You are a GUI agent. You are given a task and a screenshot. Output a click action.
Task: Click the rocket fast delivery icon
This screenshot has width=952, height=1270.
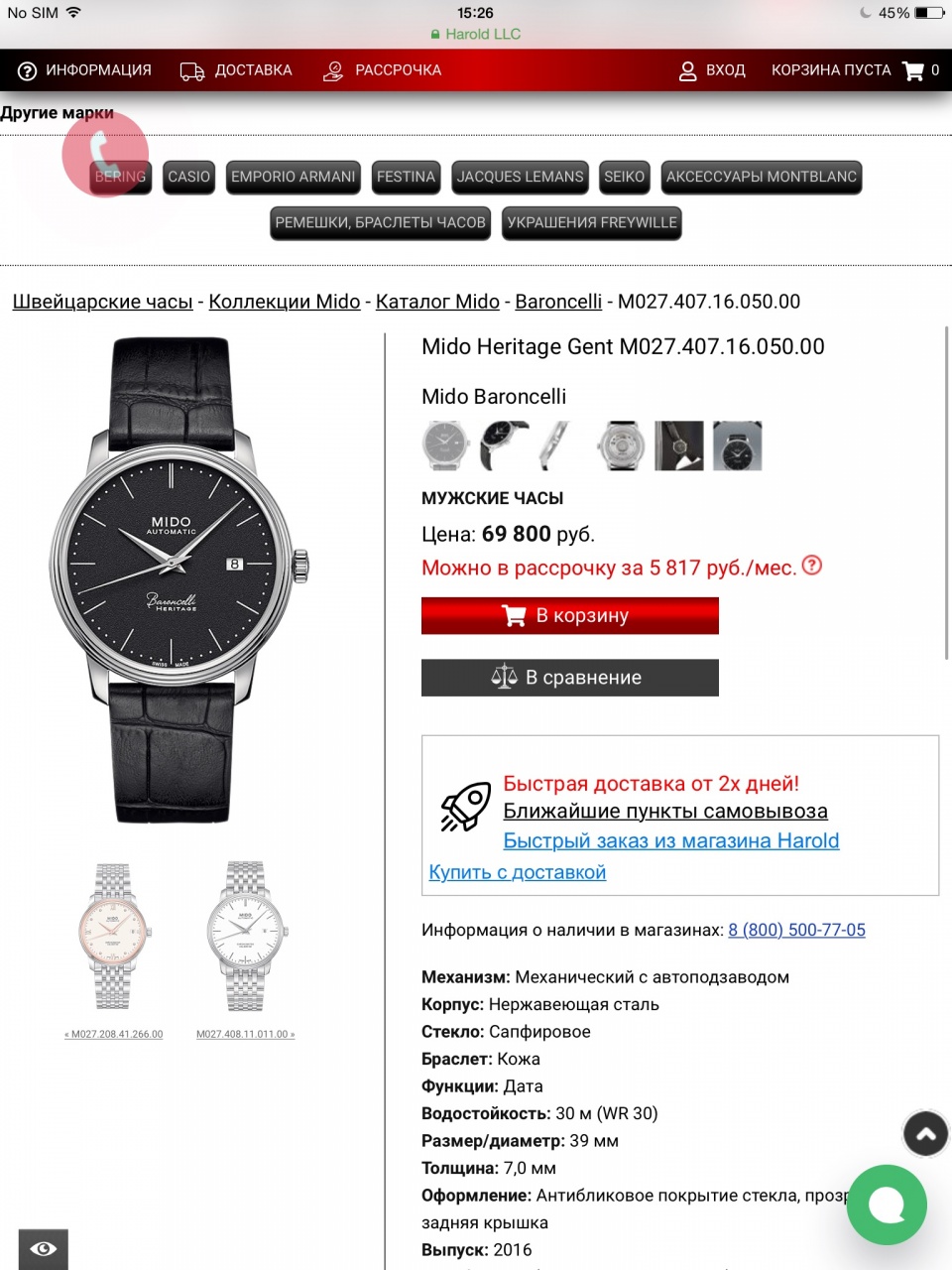tap(466, 807)
